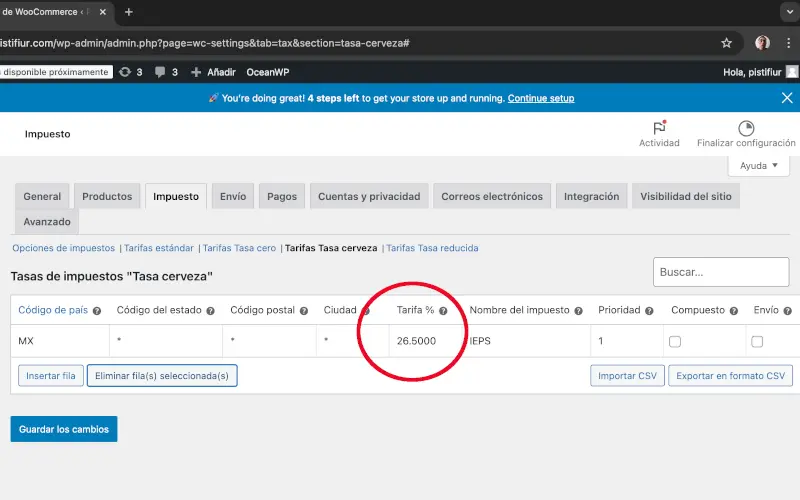Click the browser address bar URL
The width and height of the screenshot is (800, 500).
[204, 43]
